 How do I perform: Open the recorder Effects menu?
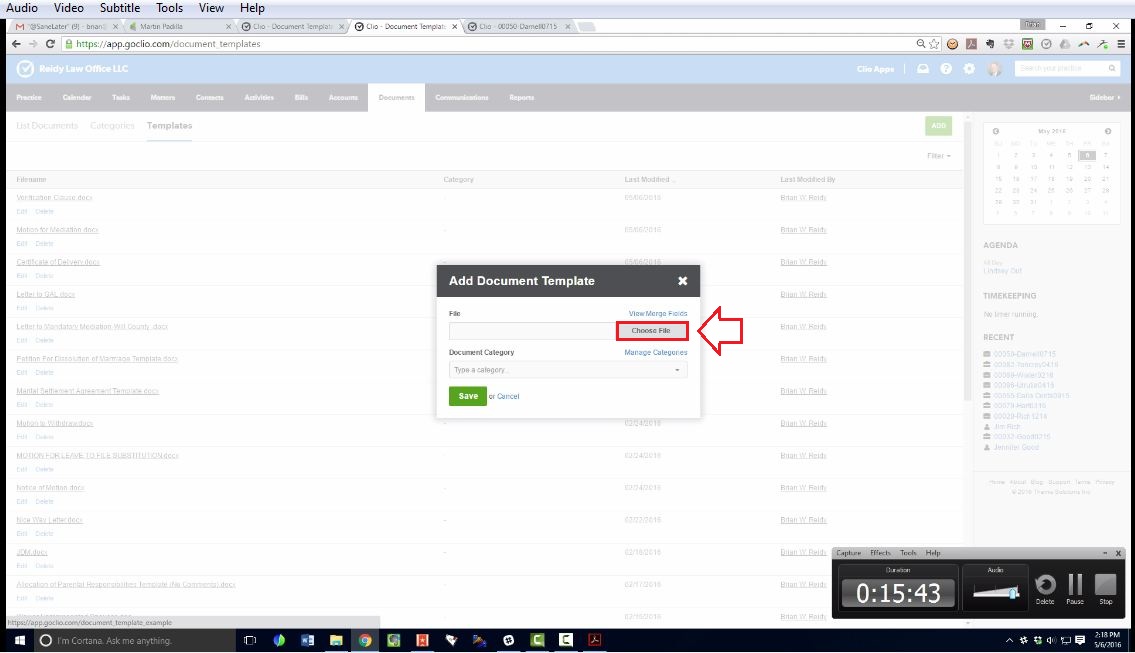[880, 553]
